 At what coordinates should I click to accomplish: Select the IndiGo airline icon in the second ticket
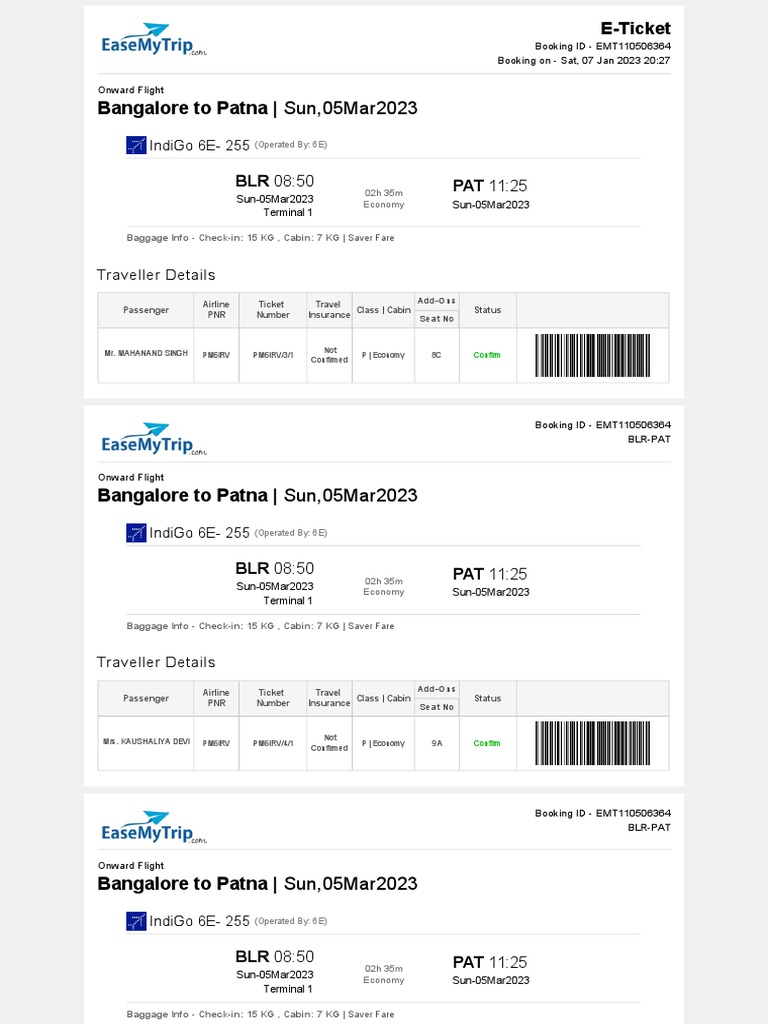(136, 533)
